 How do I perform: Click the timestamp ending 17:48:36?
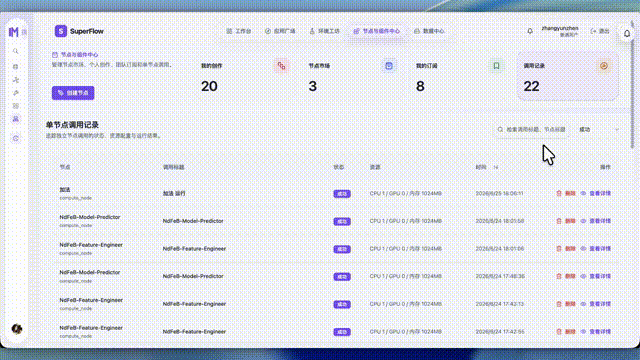point(500,276)
